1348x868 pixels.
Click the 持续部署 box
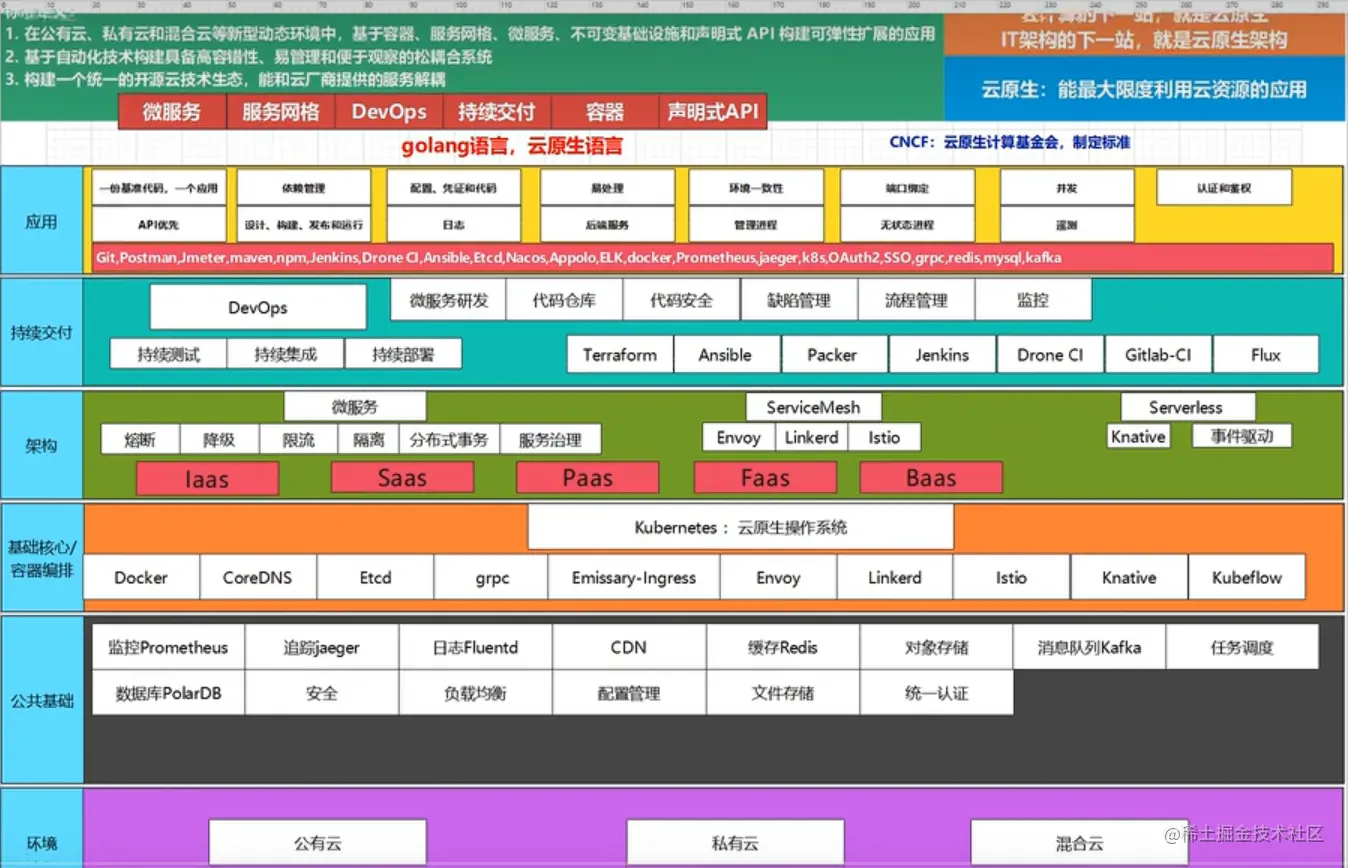pyautogui.click(x=403, y=354)
